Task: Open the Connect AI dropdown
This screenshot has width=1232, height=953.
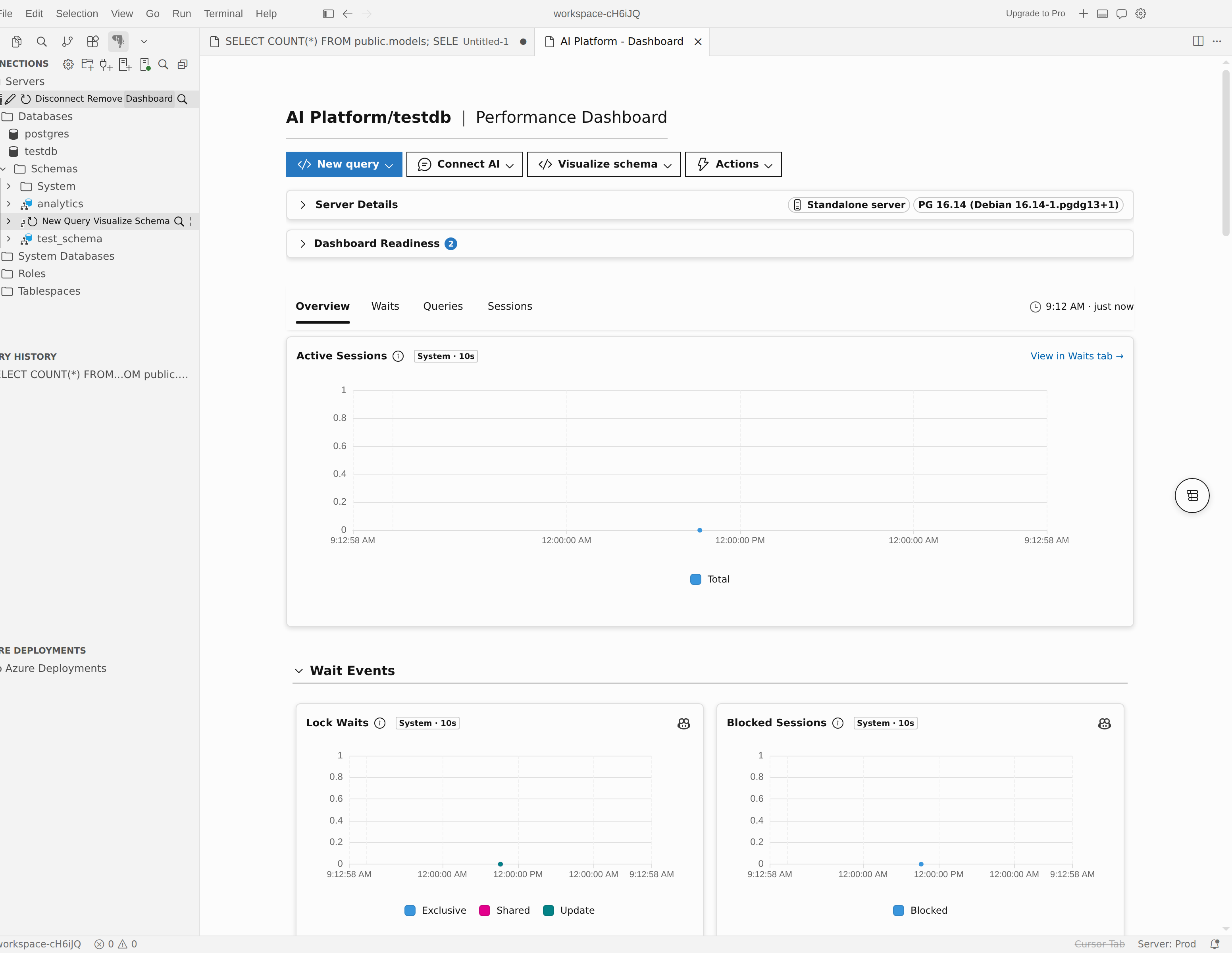Action: point(464,164)
